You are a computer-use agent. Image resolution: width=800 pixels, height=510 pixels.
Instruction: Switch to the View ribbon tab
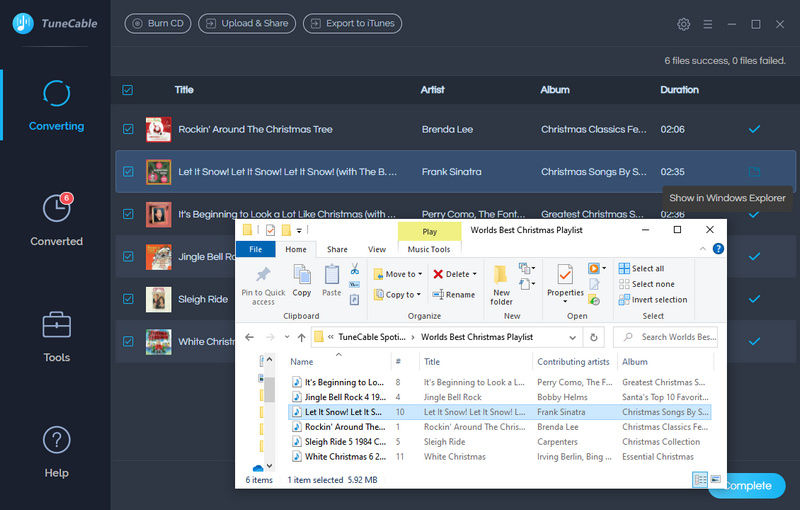click(377, 249)
